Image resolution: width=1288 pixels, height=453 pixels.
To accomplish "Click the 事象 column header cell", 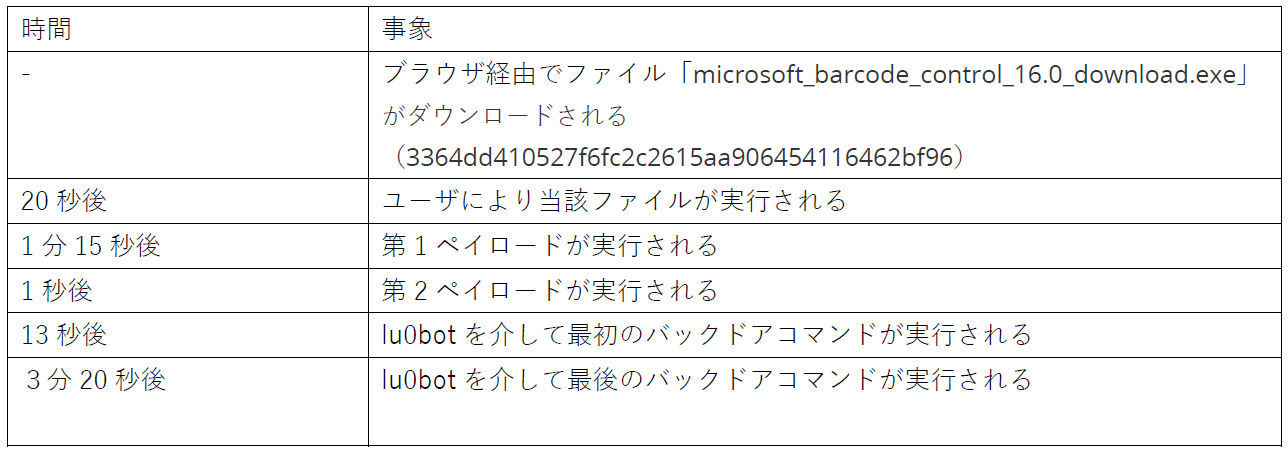I will tap(825, 28).
